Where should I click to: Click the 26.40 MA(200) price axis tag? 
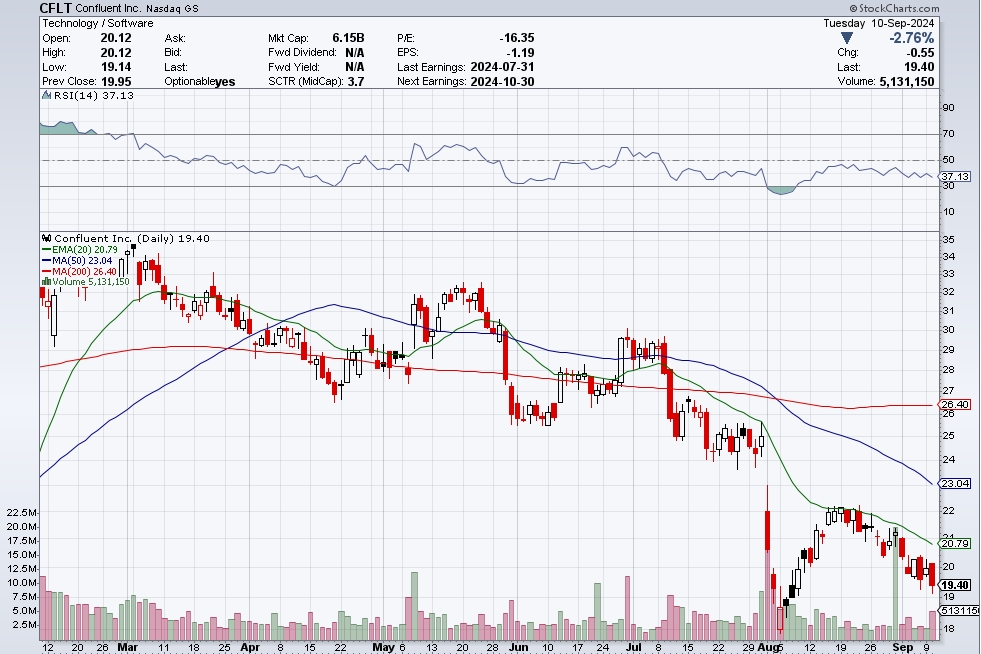point(955,405)
